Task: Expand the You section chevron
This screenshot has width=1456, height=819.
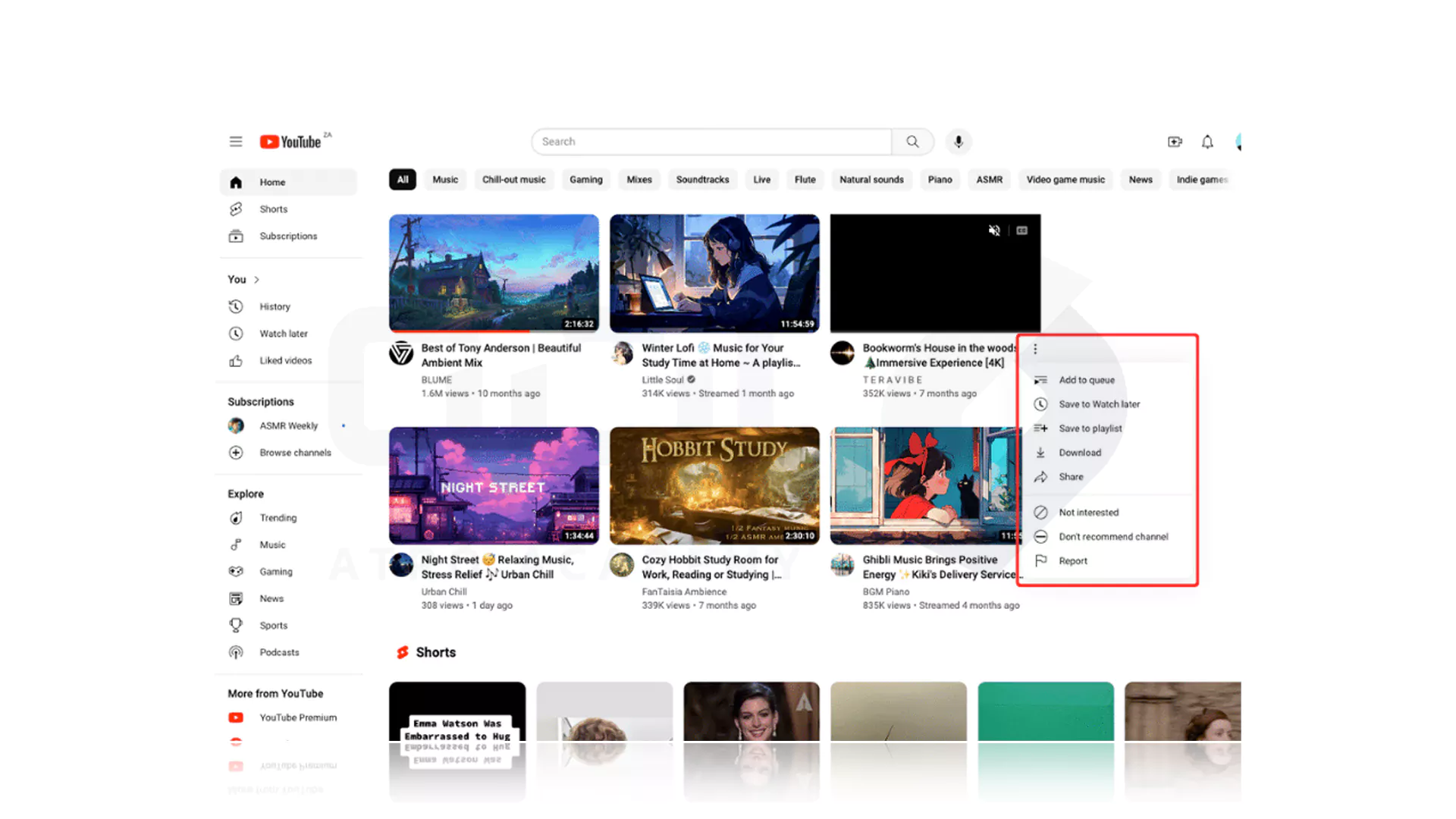Action: (256, 280)
